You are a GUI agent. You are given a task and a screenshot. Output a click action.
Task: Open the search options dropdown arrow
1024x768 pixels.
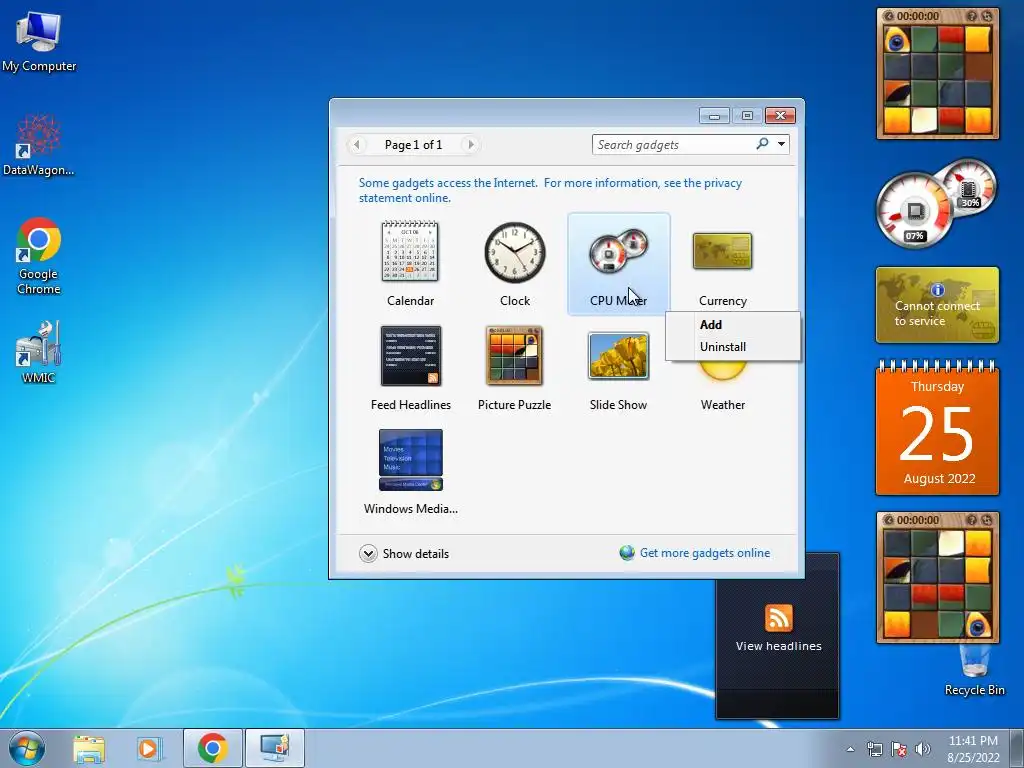[781, 144]
